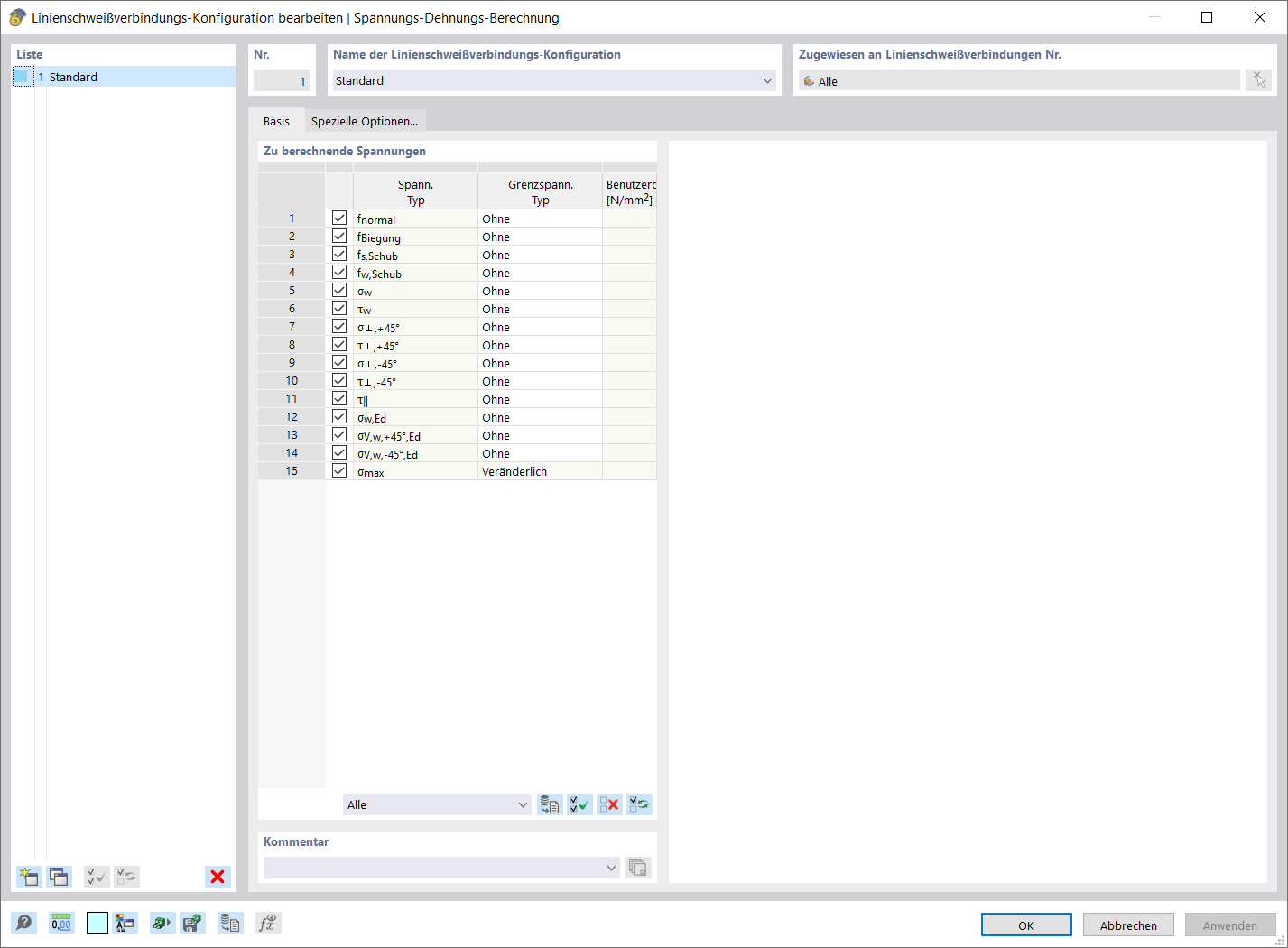Click the Alle field under Zugewiesen an Linienschweißverbindungen
The width and height of the screenshot is (1288, 948).
point(1019,80)
